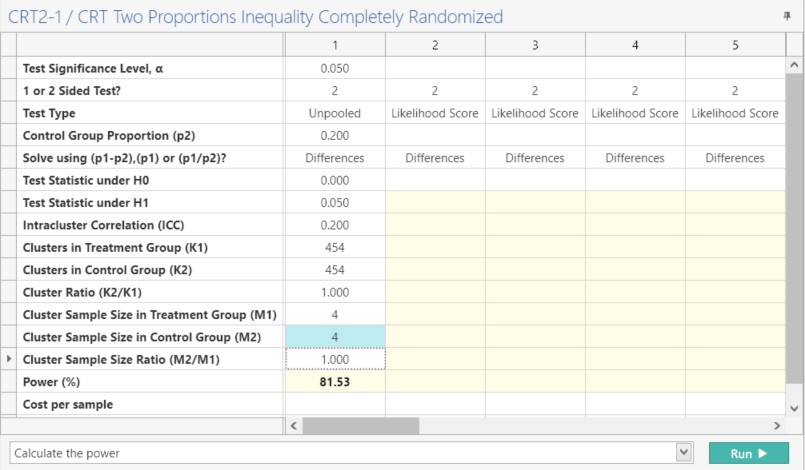Screen dimensions: 805x470
Task: Select the Cluster Ratio value 1.000
Action: pyautogui.click(x=335, y=292)
